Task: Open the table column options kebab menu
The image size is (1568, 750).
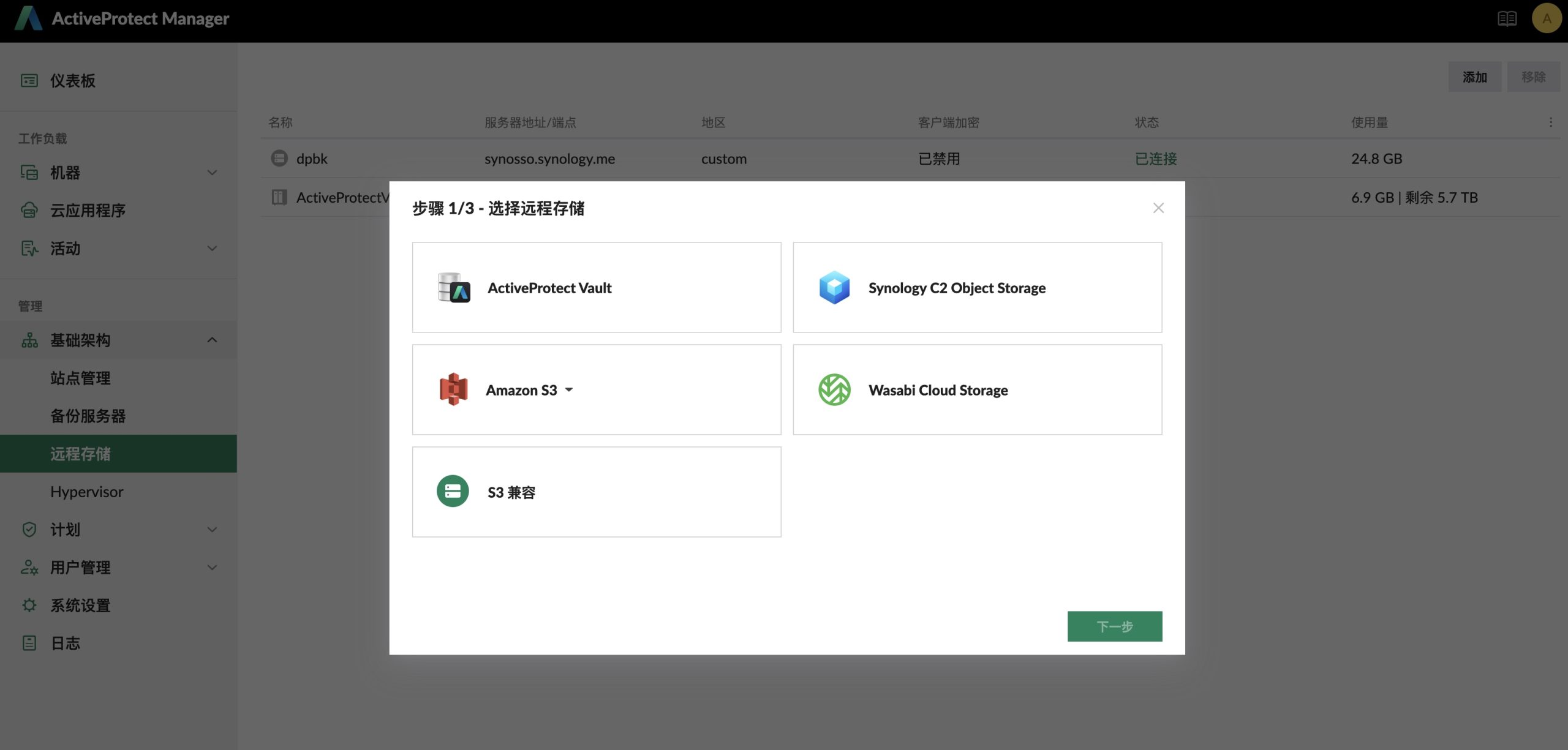Action: pos(1550,122)
